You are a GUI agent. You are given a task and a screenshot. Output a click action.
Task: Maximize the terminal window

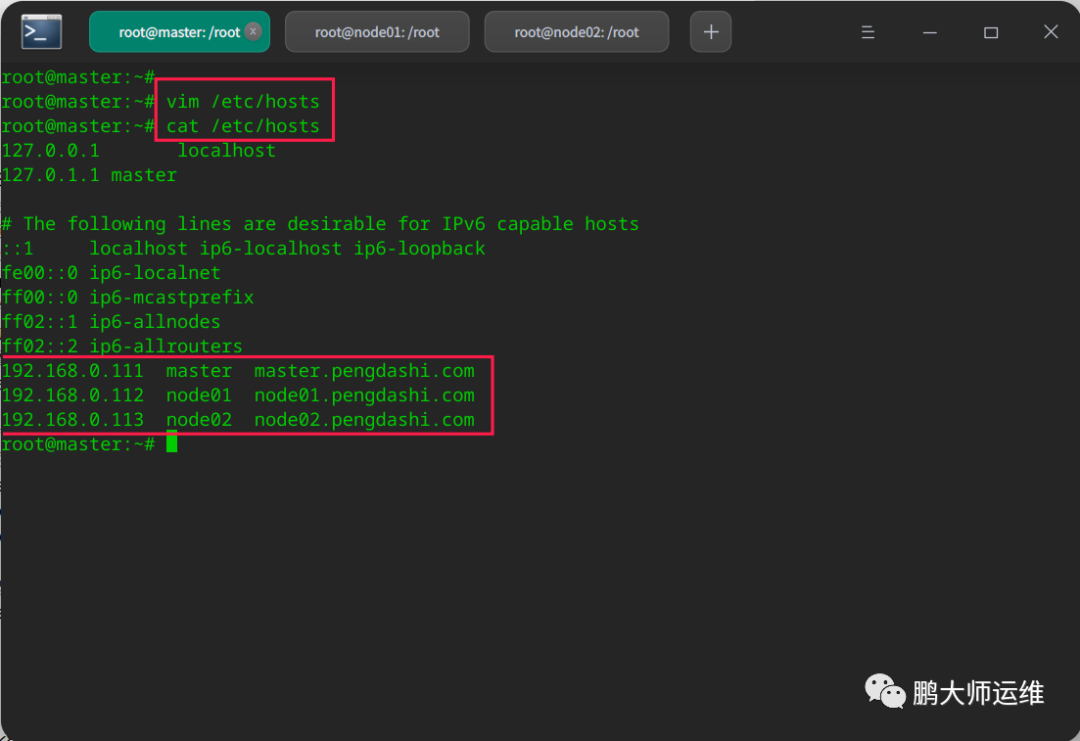coord(990,32)
